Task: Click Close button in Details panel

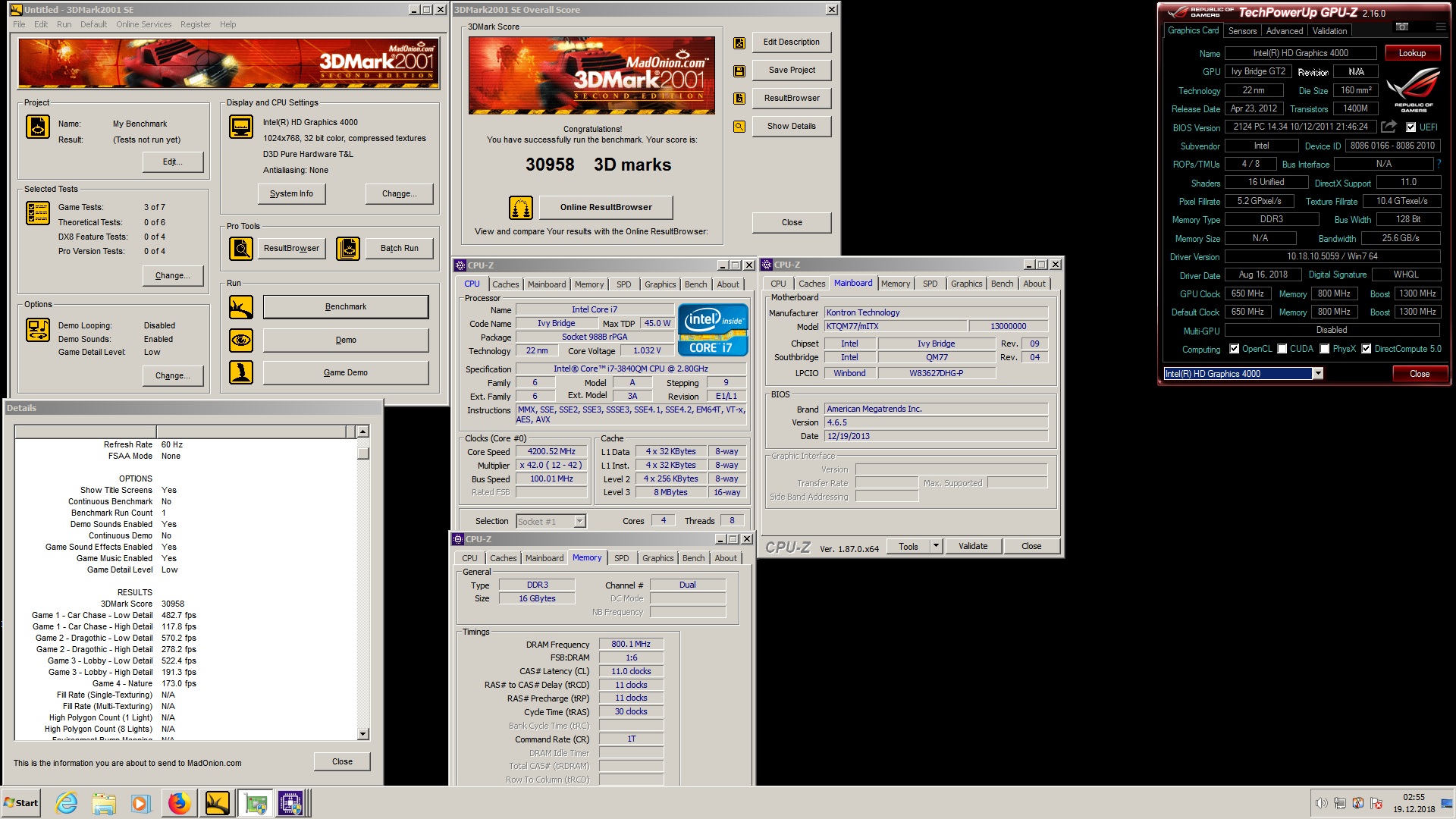Action: pos(342,761)
